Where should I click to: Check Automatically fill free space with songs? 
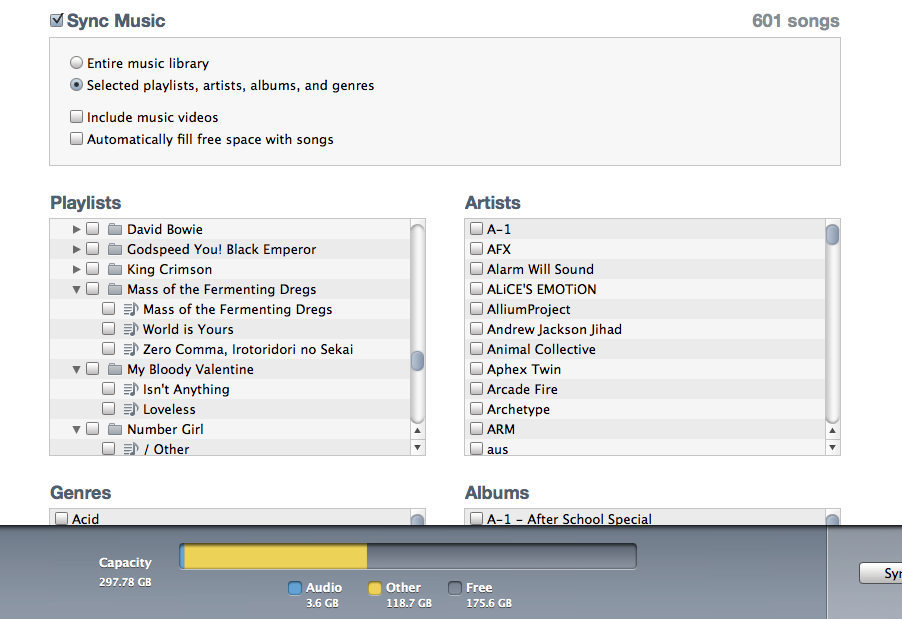[x=76, y=139]
